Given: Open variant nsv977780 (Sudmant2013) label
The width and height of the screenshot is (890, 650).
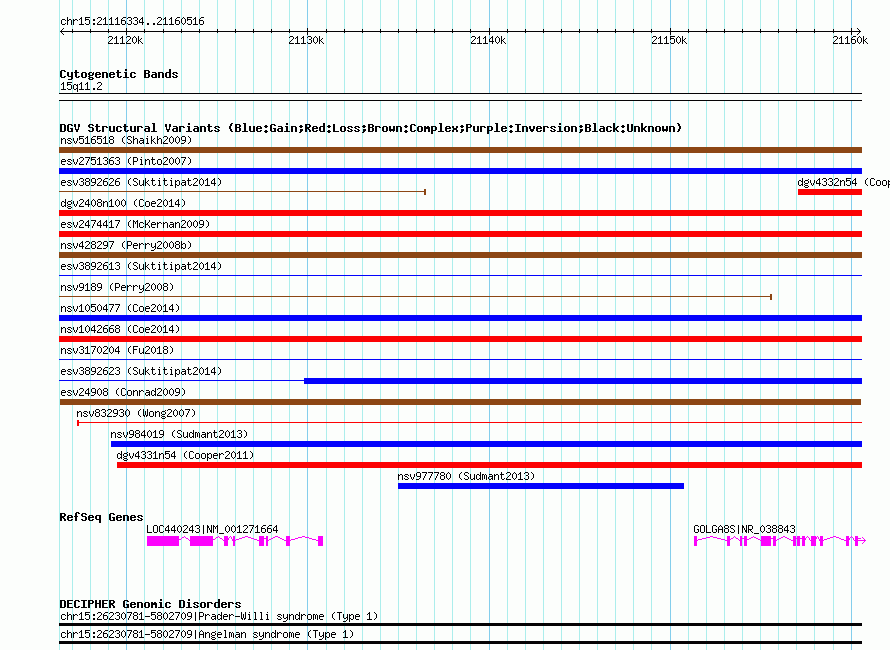Looking at the screenshot, I should click(x=466, y=476).
